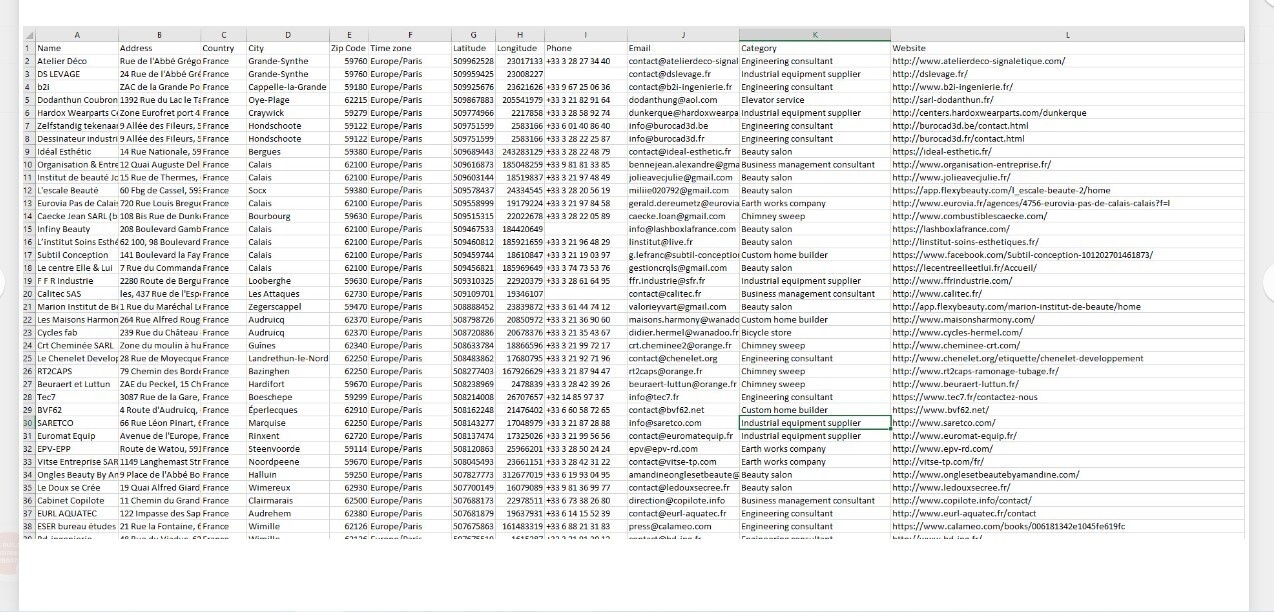
Task: Click phone cell '+33 9 67 25 06 36'
Action: click(x=585, y=87)
